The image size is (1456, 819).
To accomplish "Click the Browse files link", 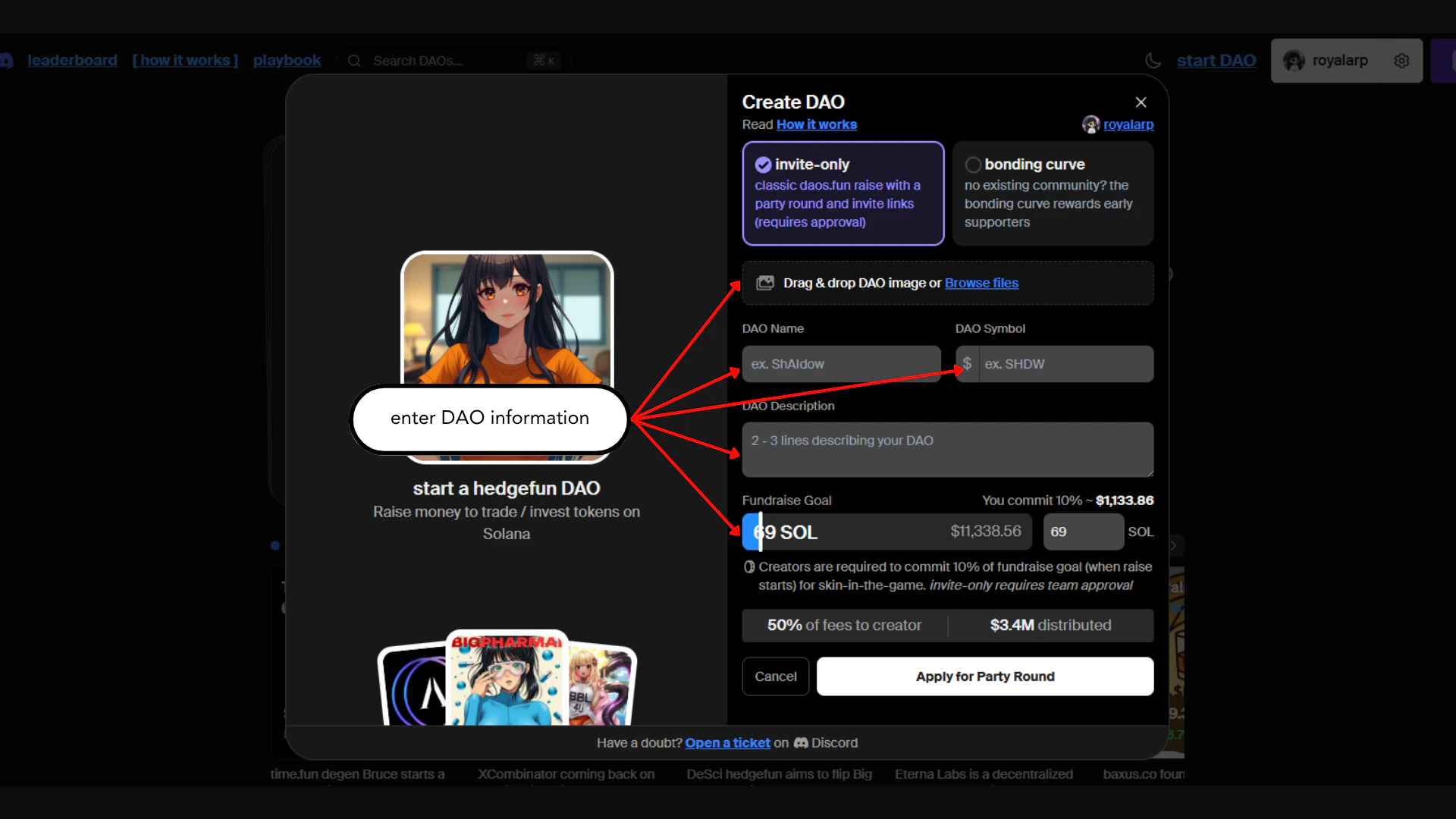I will [981, 283].
